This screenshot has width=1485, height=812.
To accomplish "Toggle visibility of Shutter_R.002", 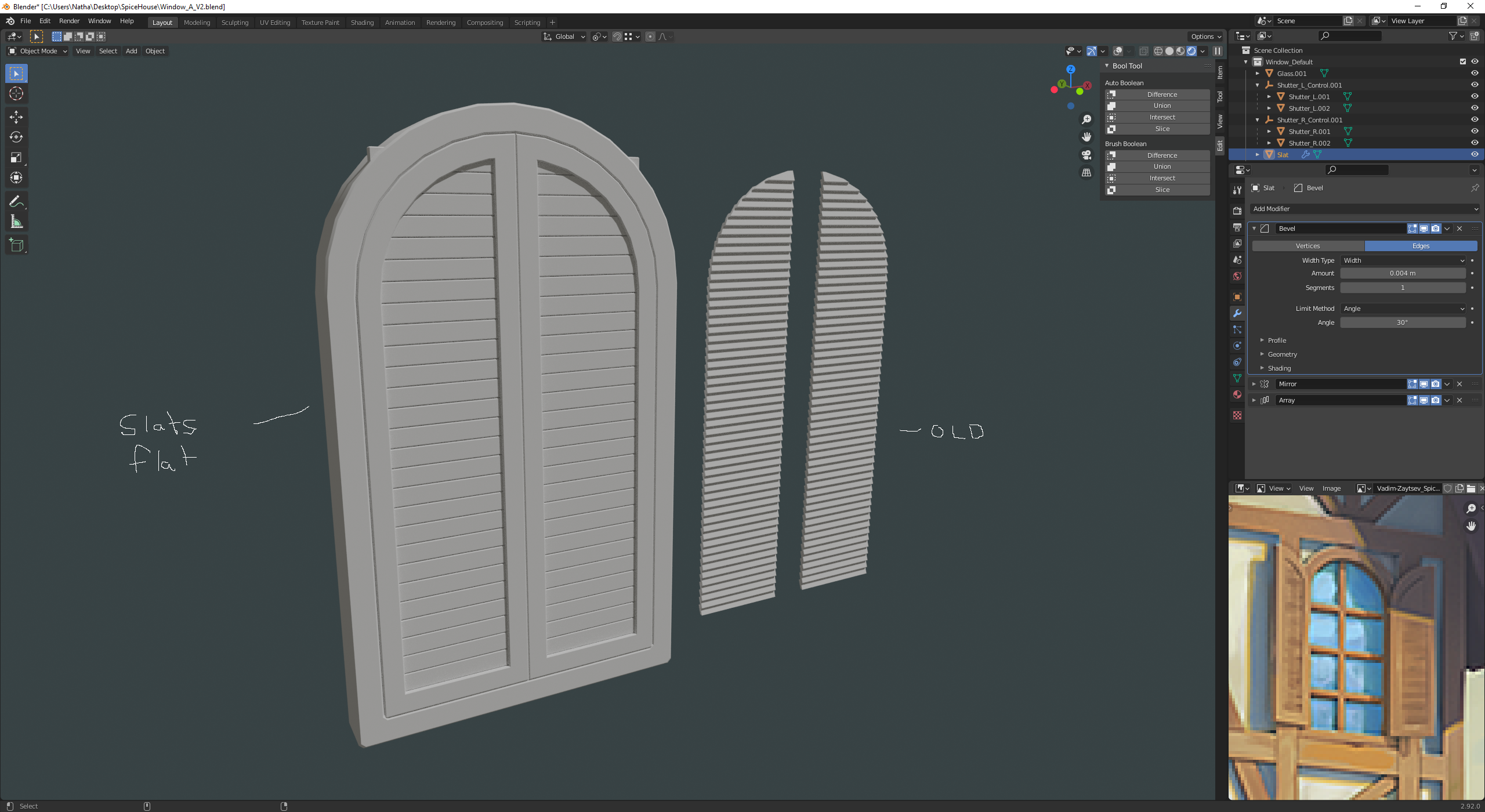I will pyautogui.click(x=1475, y=143).
